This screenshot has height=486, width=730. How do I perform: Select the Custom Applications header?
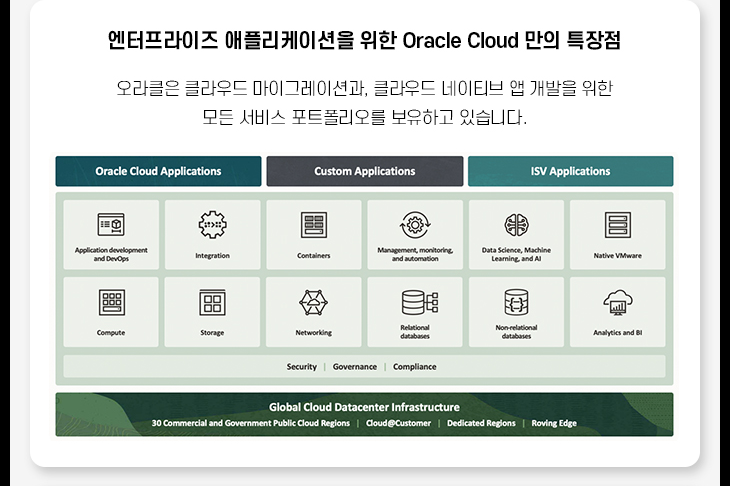point(365,171)
